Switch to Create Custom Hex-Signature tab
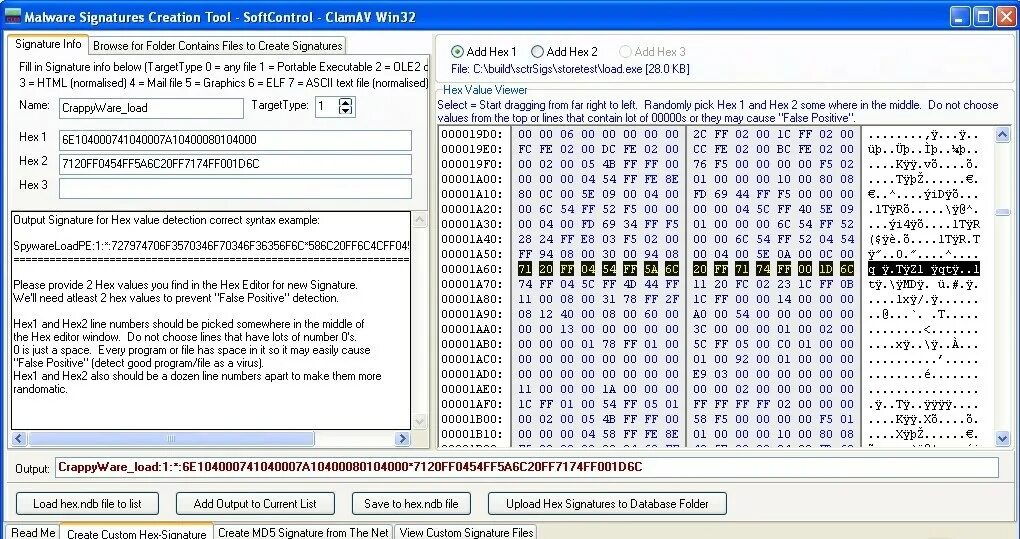Viewport: 1020px width, 539px height. click(x=137, y=533)
